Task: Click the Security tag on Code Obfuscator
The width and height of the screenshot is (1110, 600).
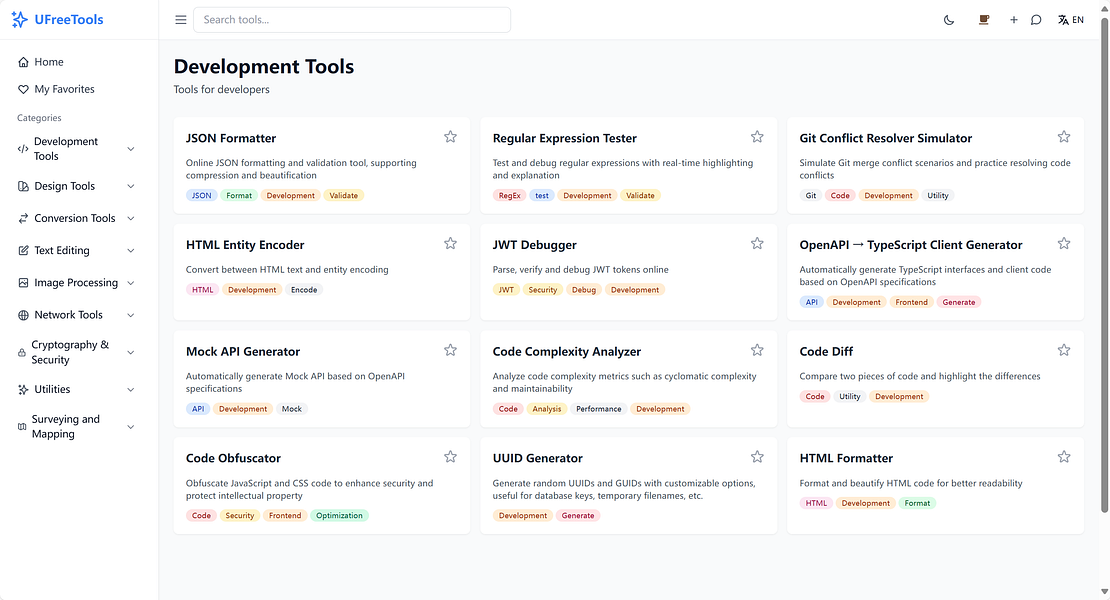Action: (239, 515)
